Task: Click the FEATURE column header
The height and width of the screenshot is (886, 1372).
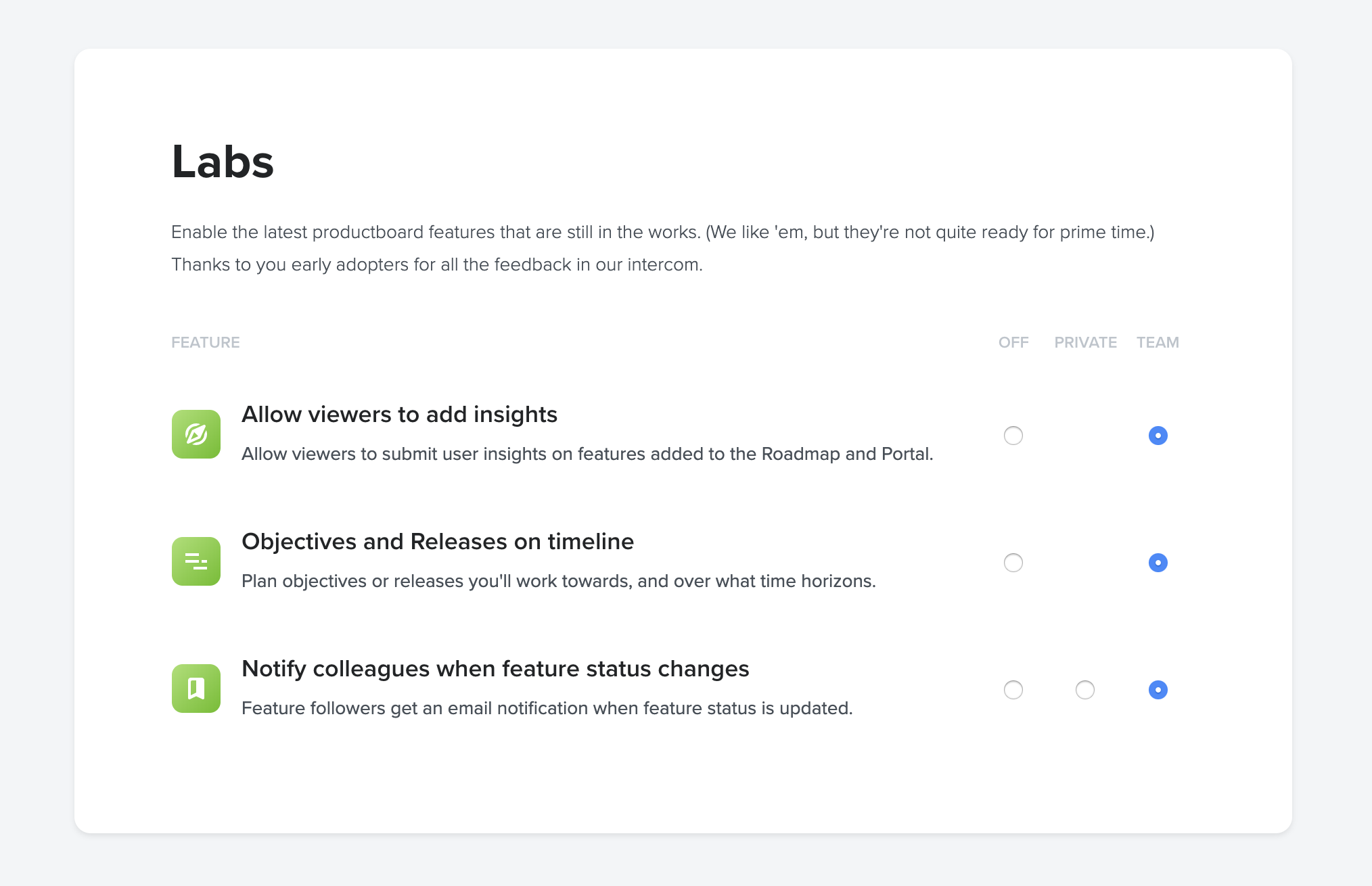Action: pyautogui.click(x=206, y=342)
